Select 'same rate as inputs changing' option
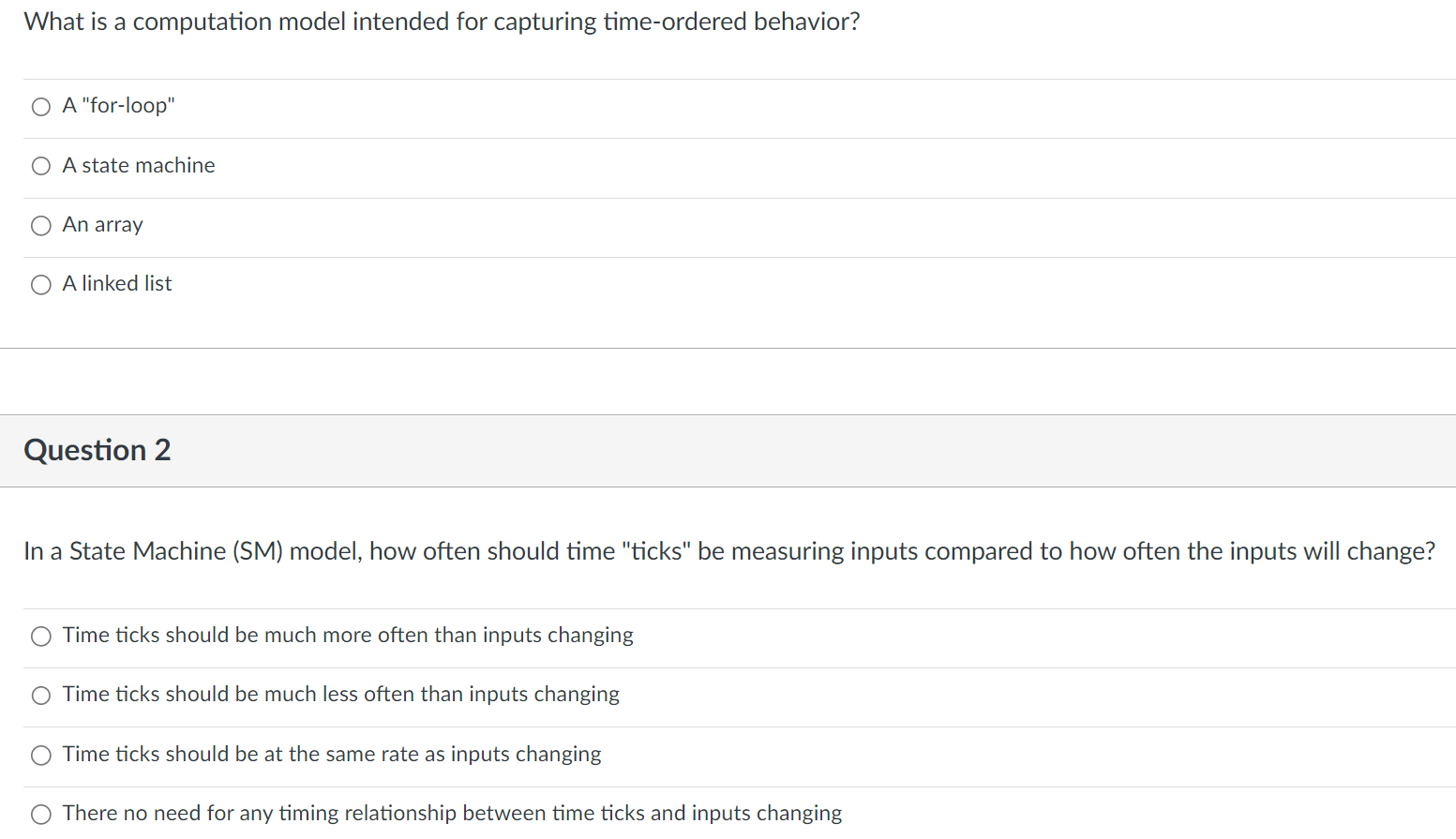Viewport: 1456px width, 839px height. [41, 756]
